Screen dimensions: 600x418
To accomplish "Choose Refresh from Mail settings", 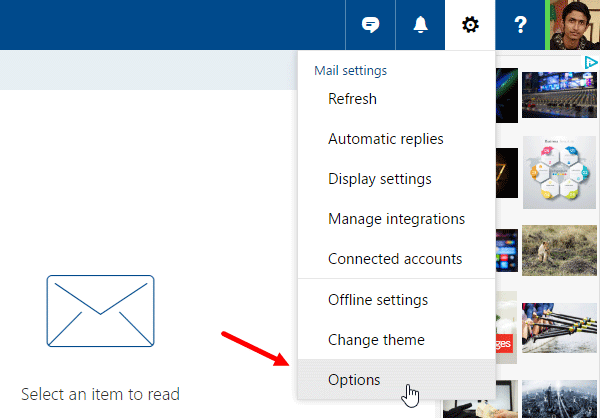I will (396, 99).
